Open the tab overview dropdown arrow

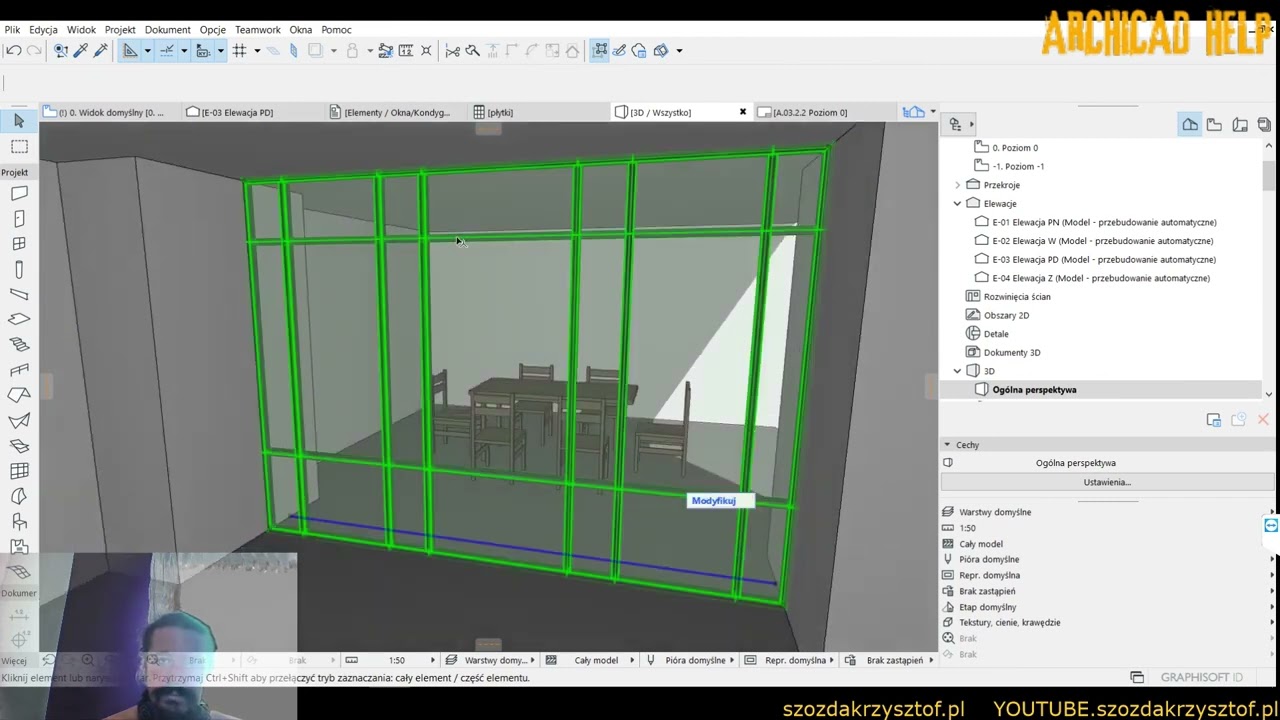pos(932,112)
